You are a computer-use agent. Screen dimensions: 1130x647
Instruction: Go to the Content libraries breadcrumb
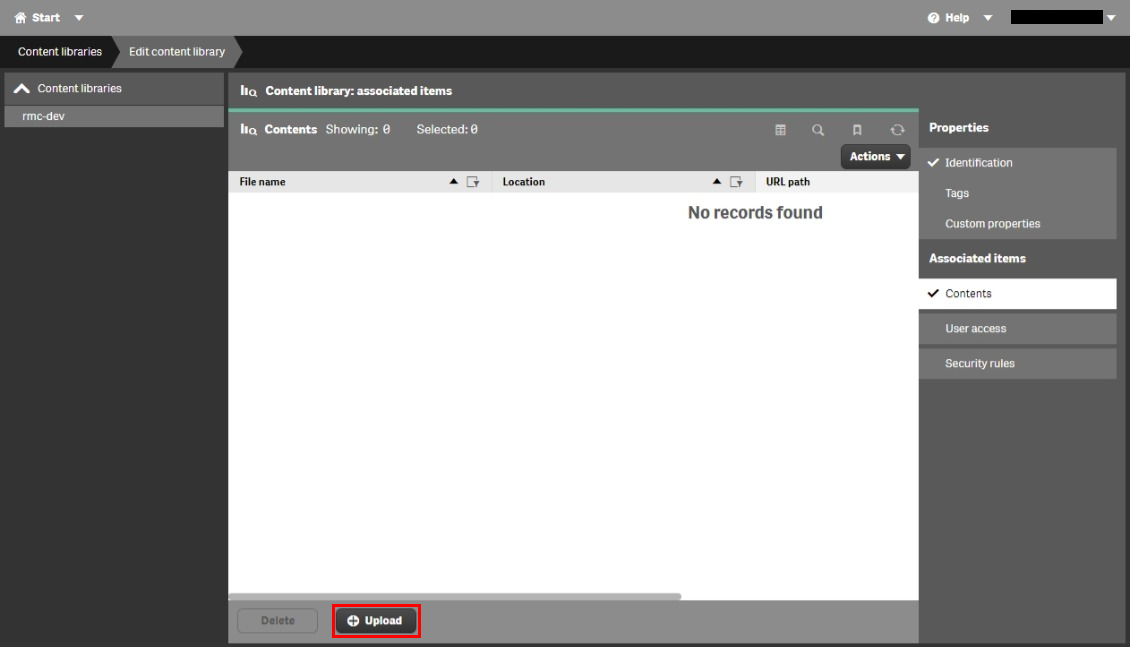(60, 51)
